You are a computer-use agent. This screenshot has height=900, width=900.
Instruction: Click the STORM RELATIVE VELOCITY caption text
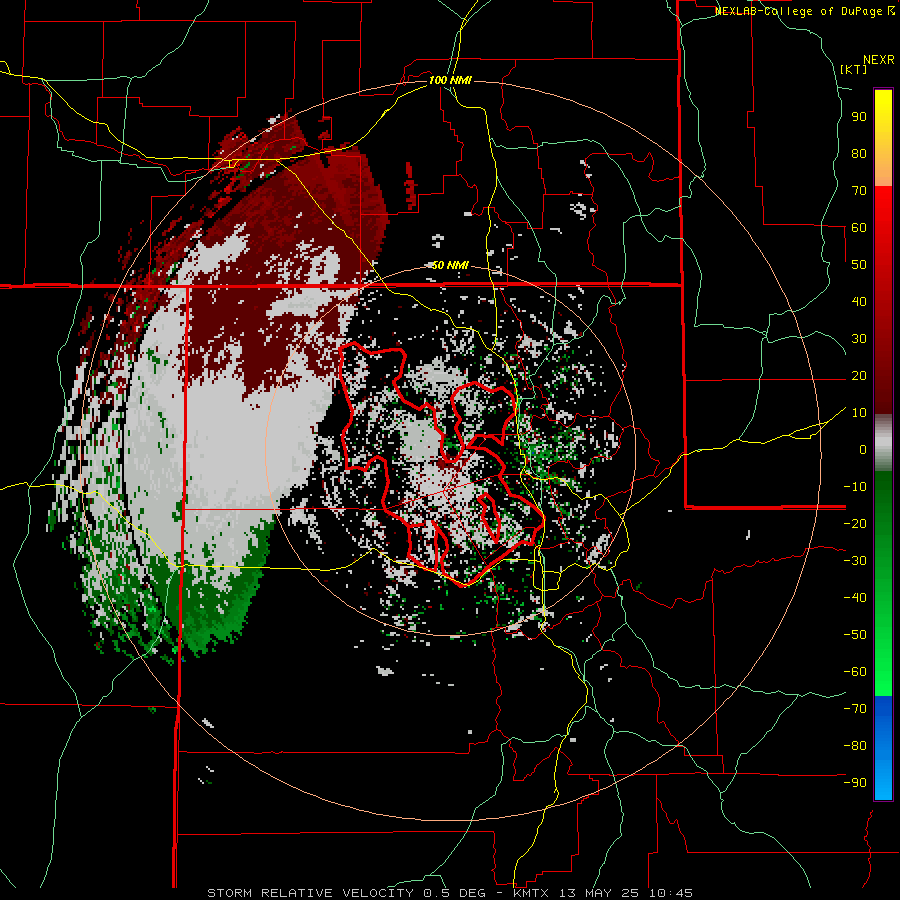coord(313,893)
